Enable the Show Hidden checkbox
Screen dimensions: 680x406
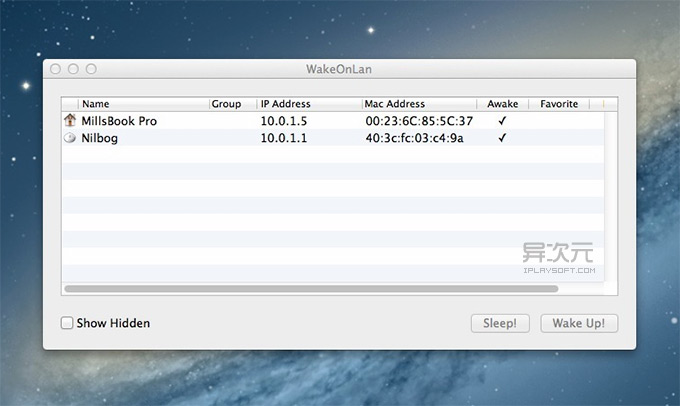(67, 323)
